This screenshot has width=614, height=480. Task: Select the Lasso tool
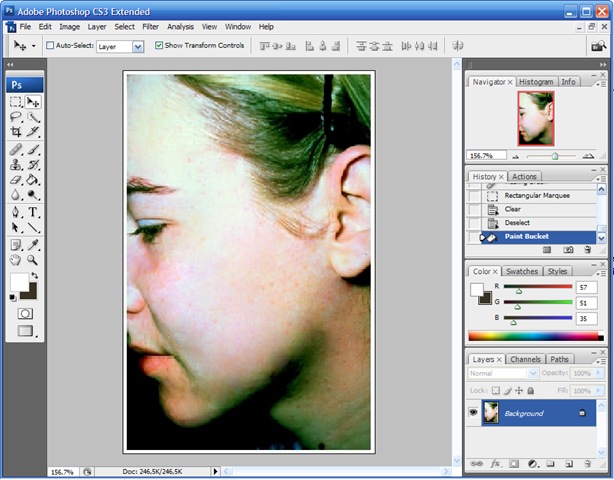[16, 117]
